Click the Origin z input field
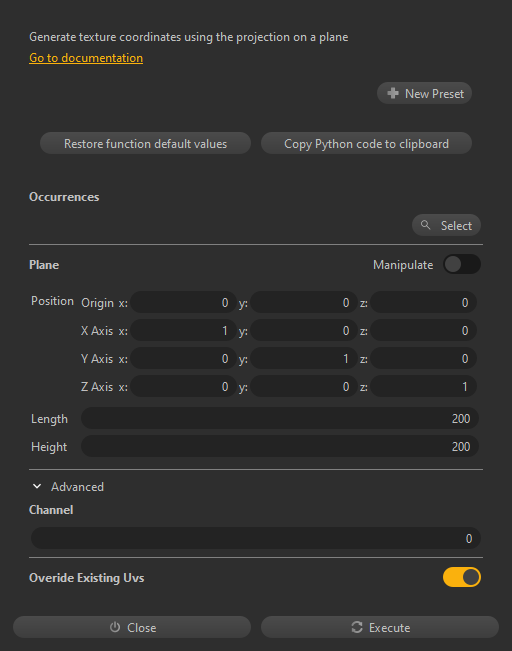This screenshot has height=651, width=512. [423, 302]
